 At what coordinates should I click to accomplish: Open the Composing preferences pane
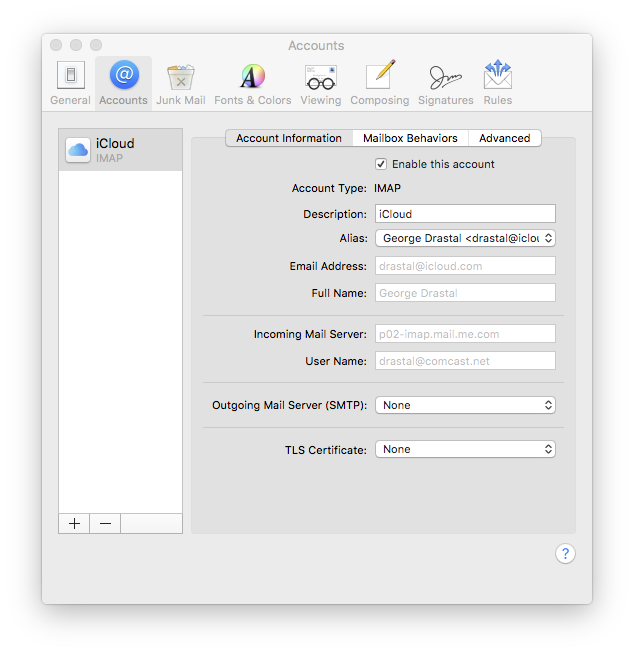pos(380,83)
